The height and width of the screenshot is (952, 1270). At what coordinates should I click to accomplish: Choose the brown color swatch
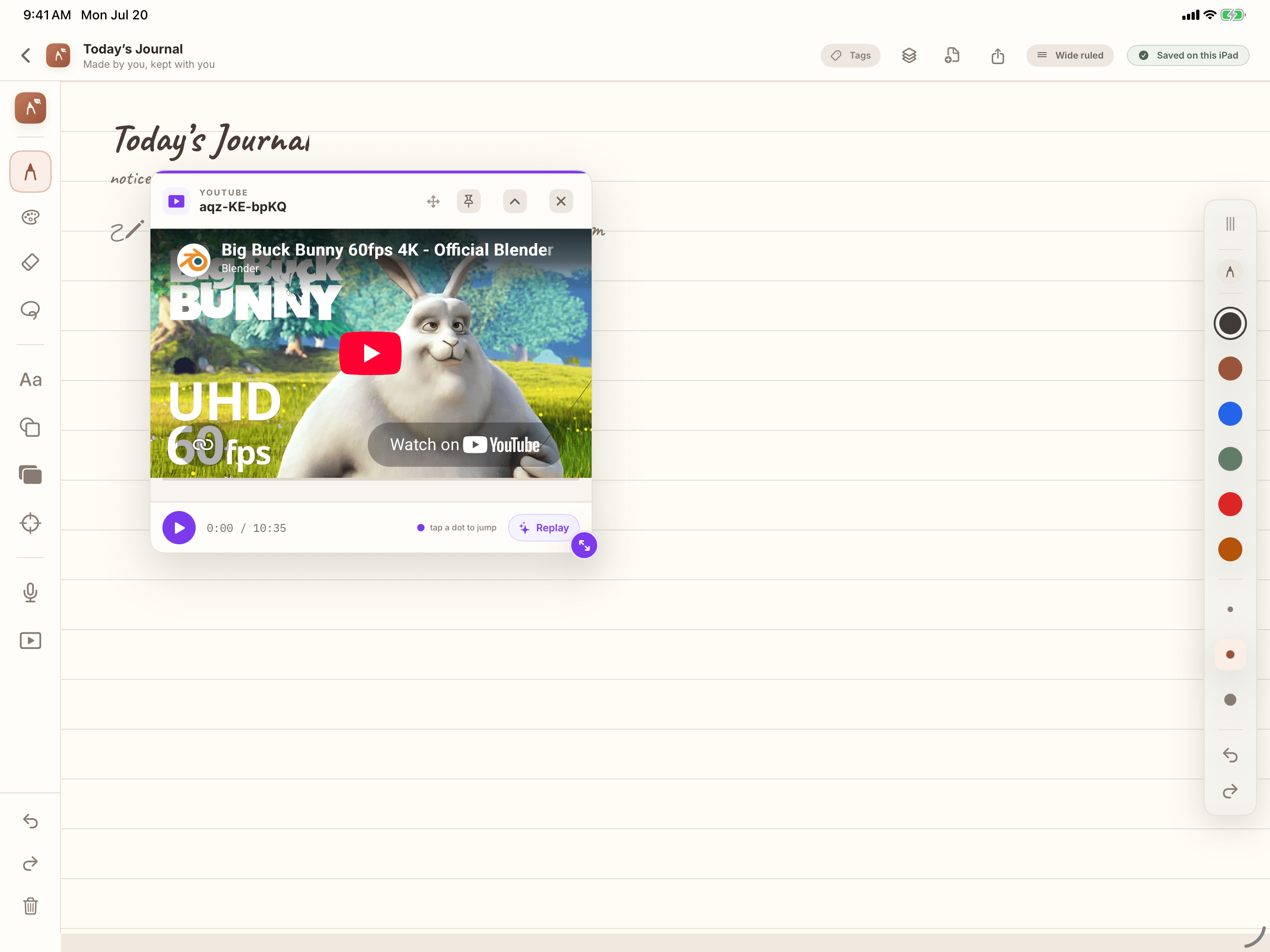pos(1230,369)
